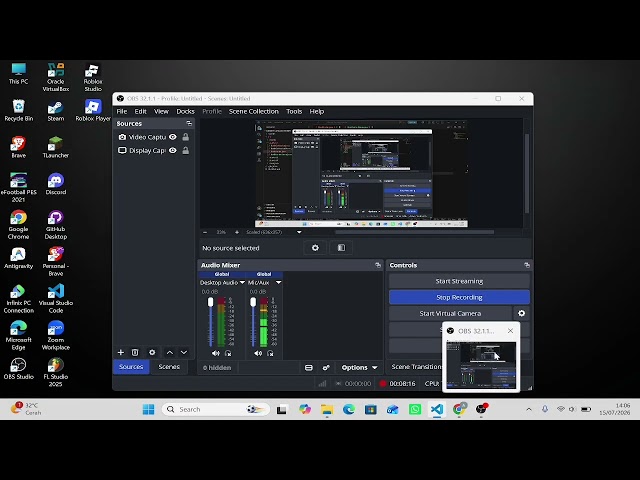640x480 pixels.
Task: Switch to the Scenes tab
Action: 169,367
